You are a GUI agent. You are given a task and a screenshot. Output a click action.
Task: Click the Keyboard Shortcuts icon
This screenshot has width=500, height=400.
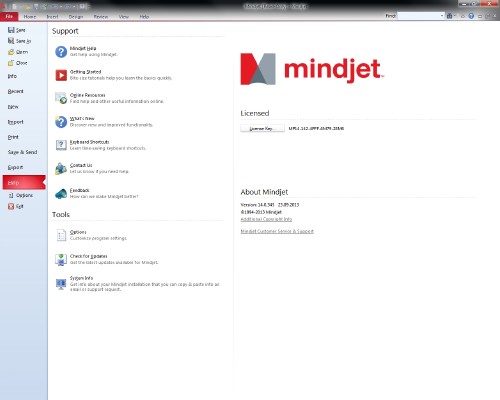pyautogui.click(x=61, y=145)
